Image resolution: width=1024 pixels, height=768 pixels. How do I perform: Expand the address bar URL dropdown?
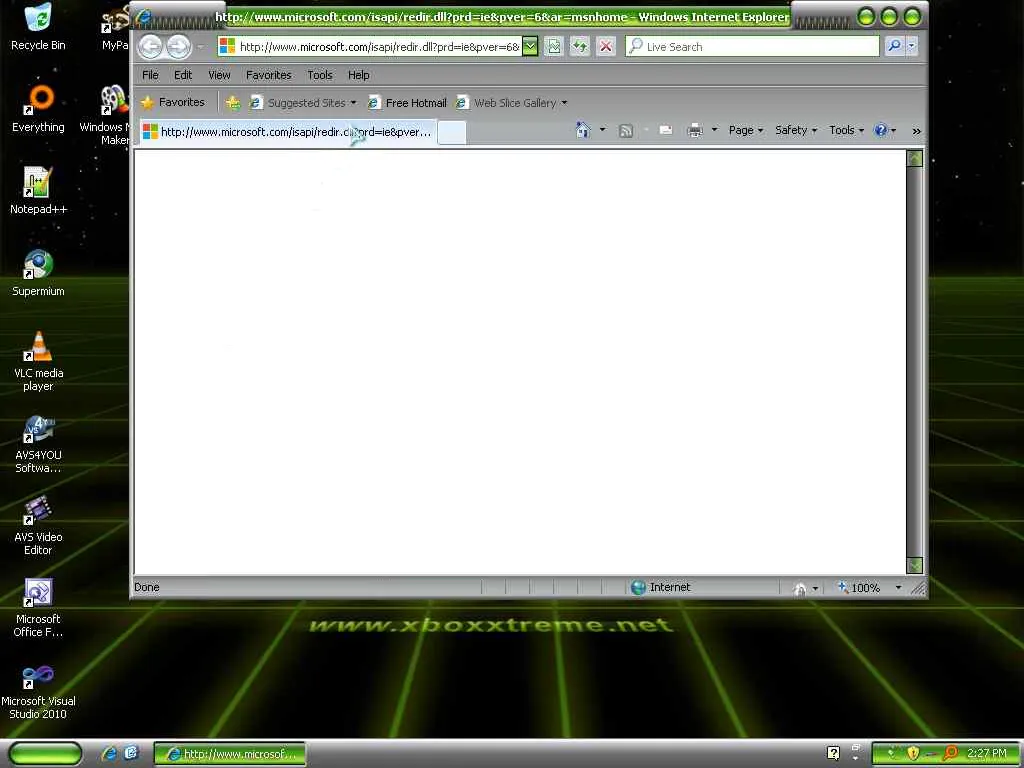point(530,46)
